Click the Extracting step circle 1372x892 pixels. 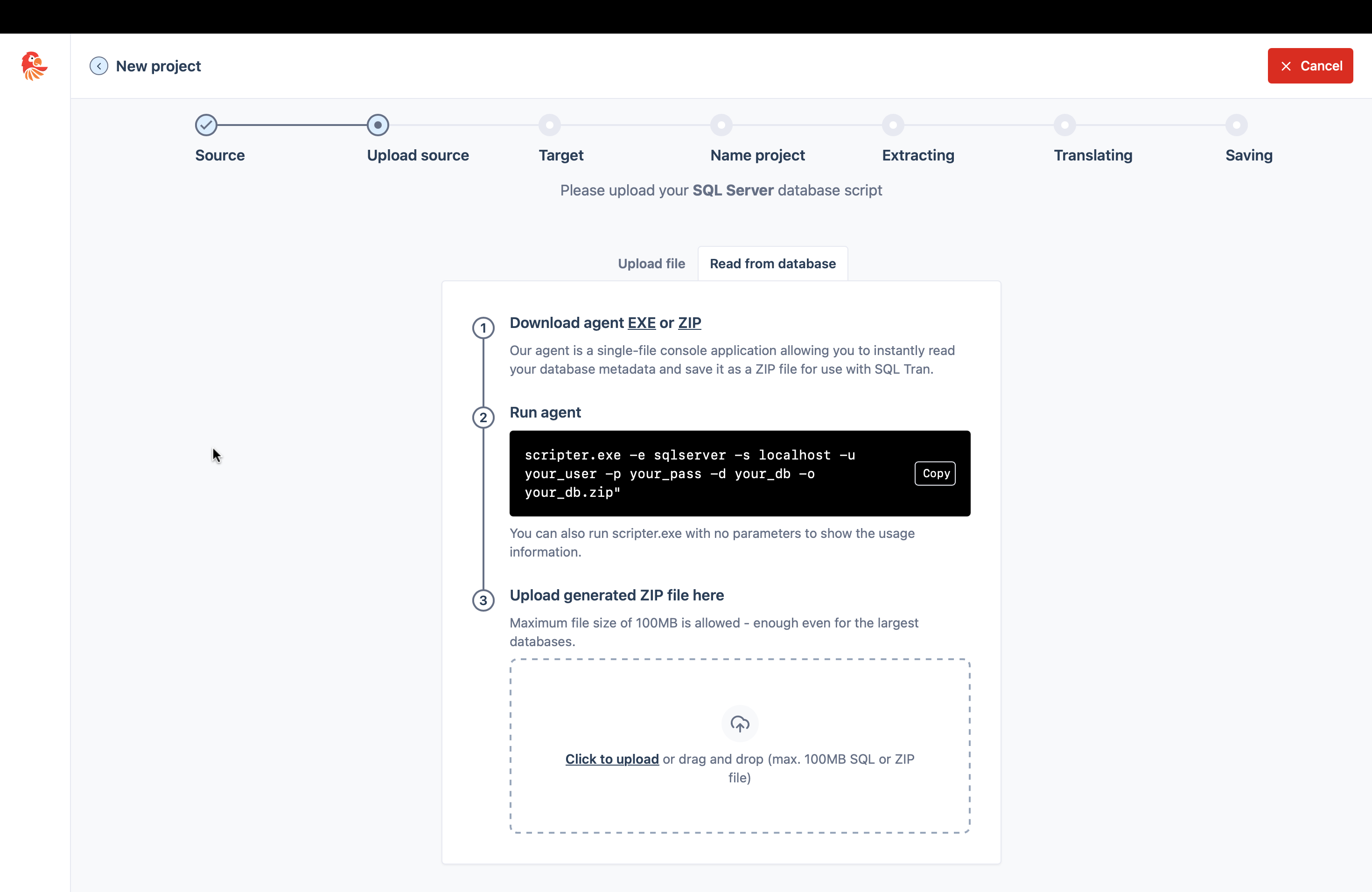coord(893,125)
